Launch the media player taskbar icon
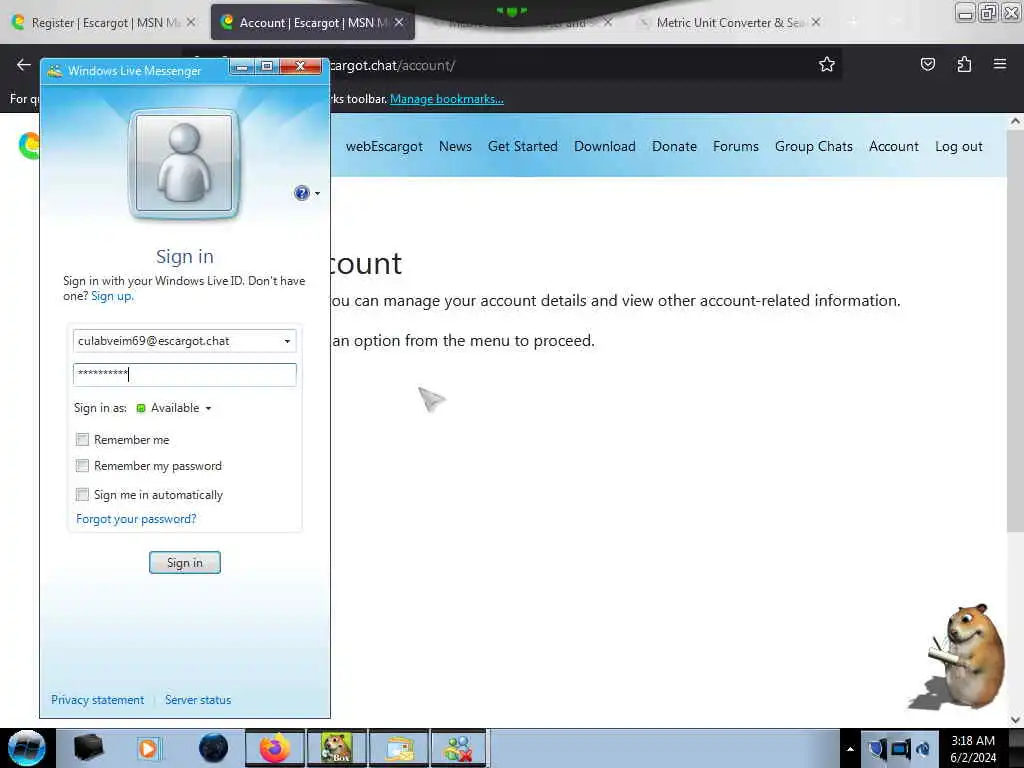 pyautogui.click(x=148, y=748)
